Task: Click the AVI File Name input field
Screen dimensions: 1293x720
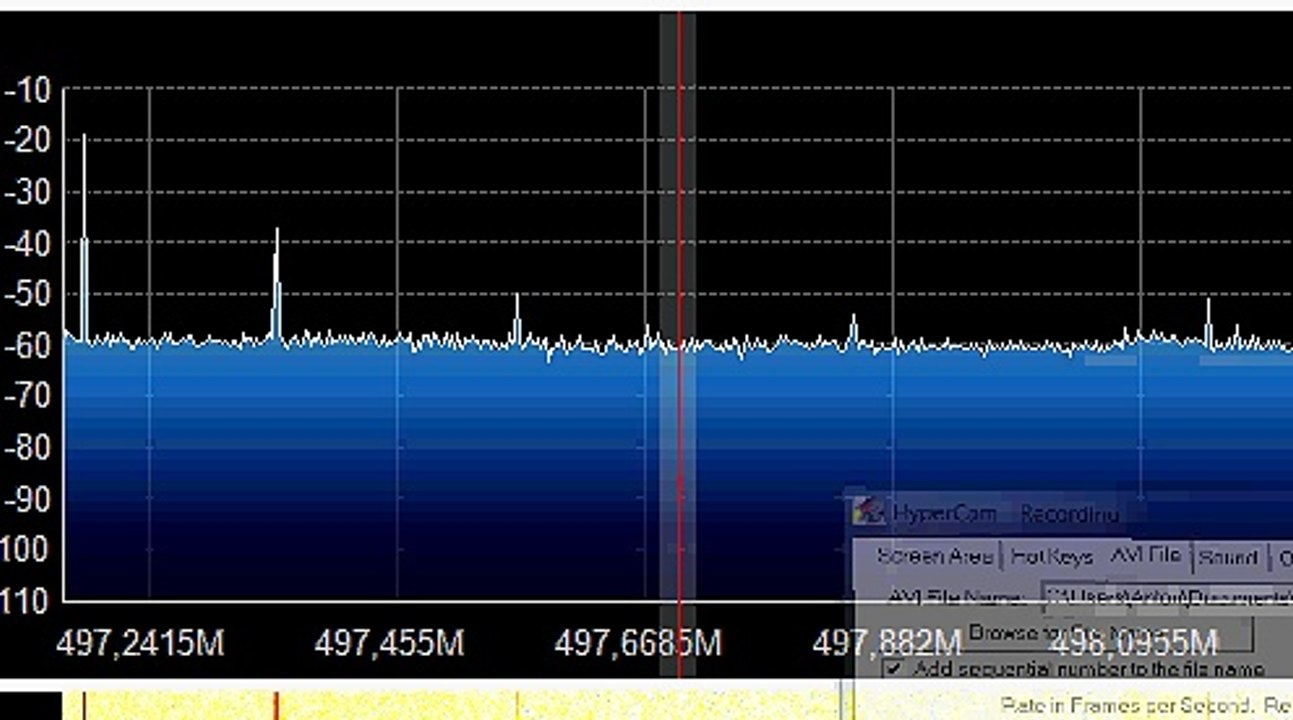Action: click(x=1166, y=597)
